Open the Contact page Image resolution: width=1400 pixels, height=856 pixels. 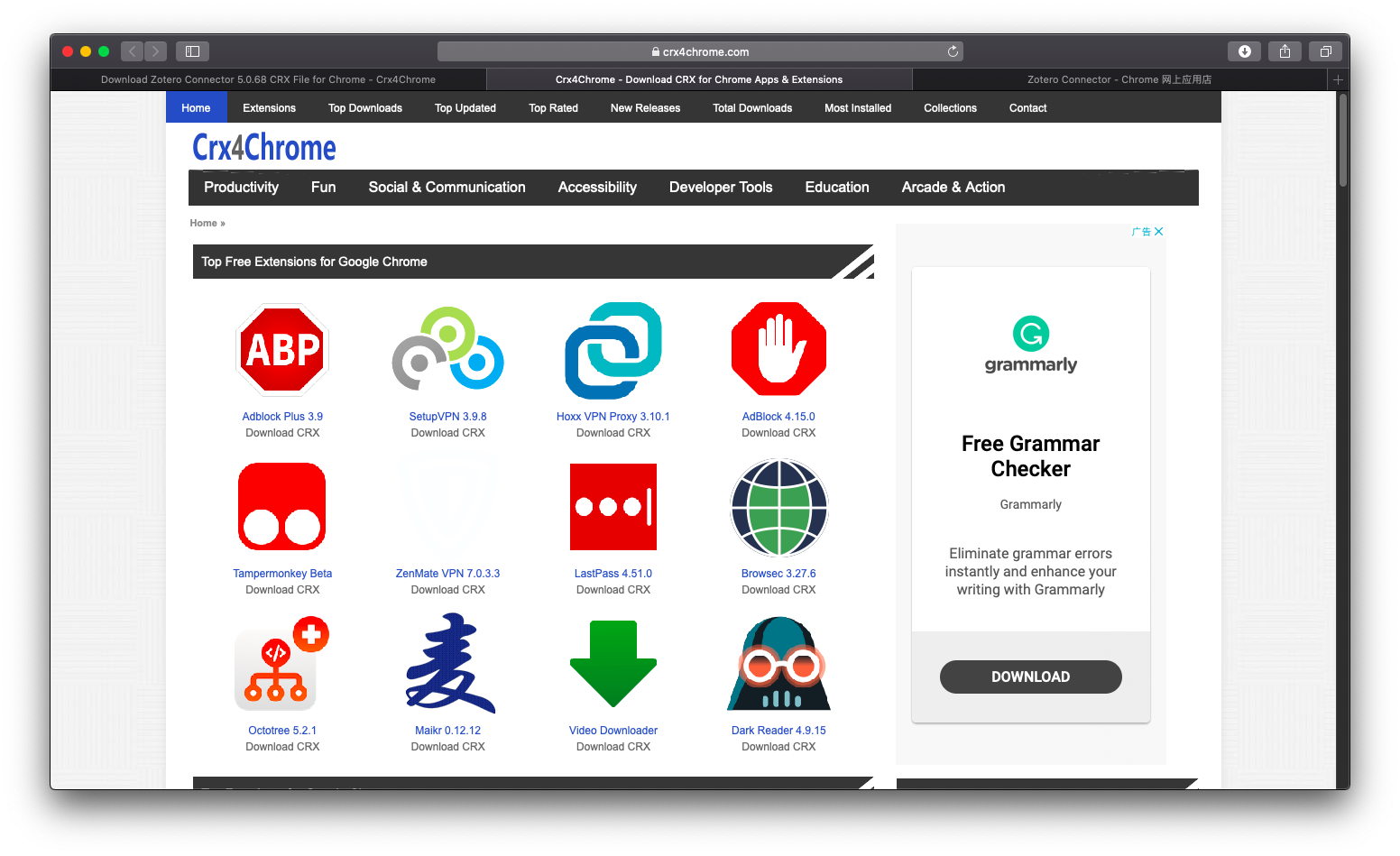[1027, 107]
